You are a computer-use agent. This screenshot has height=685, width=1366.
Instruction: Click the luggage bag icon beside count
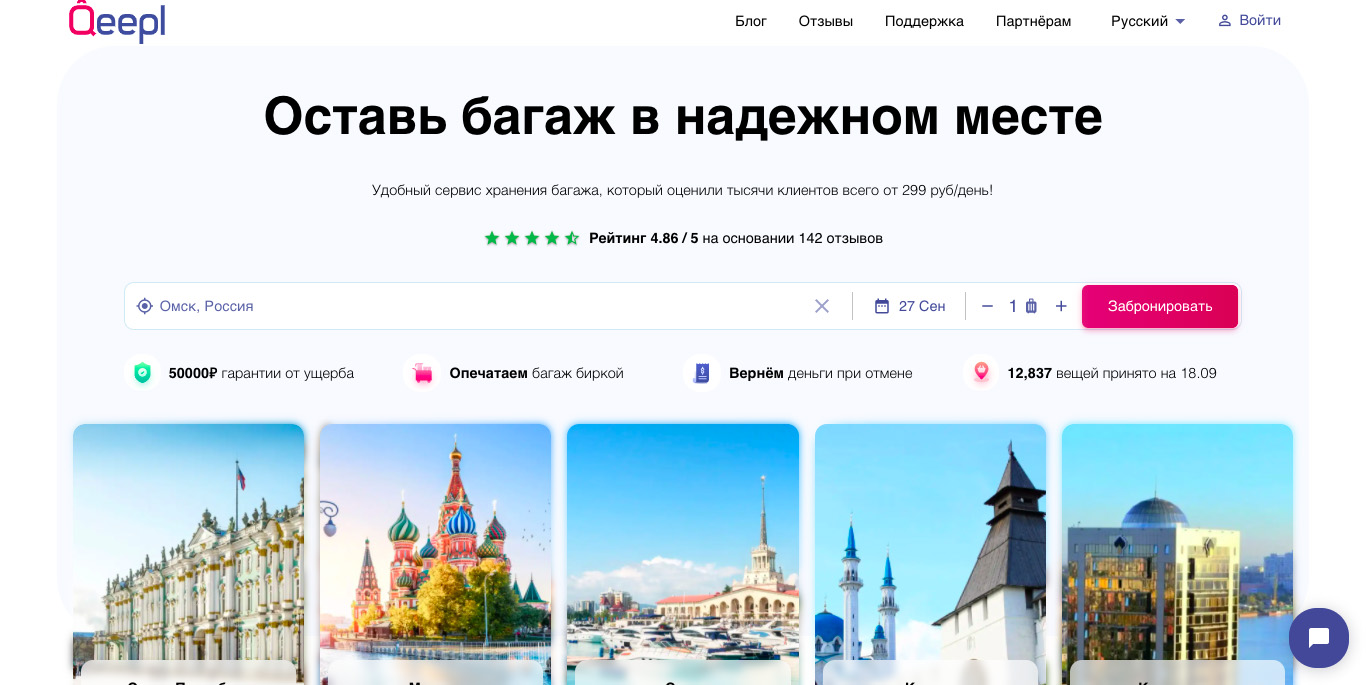click(1031, 306)
